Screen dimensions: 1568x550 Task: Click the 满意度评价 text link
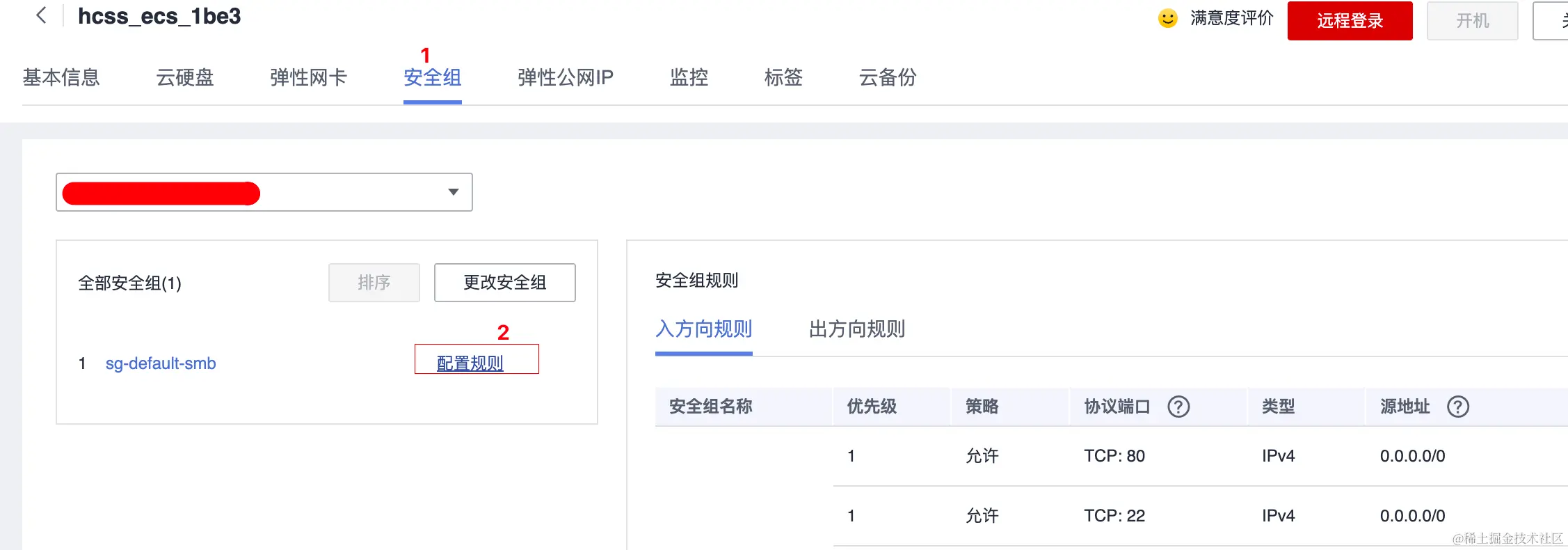pyautogui.click(x=1231, y=18)
